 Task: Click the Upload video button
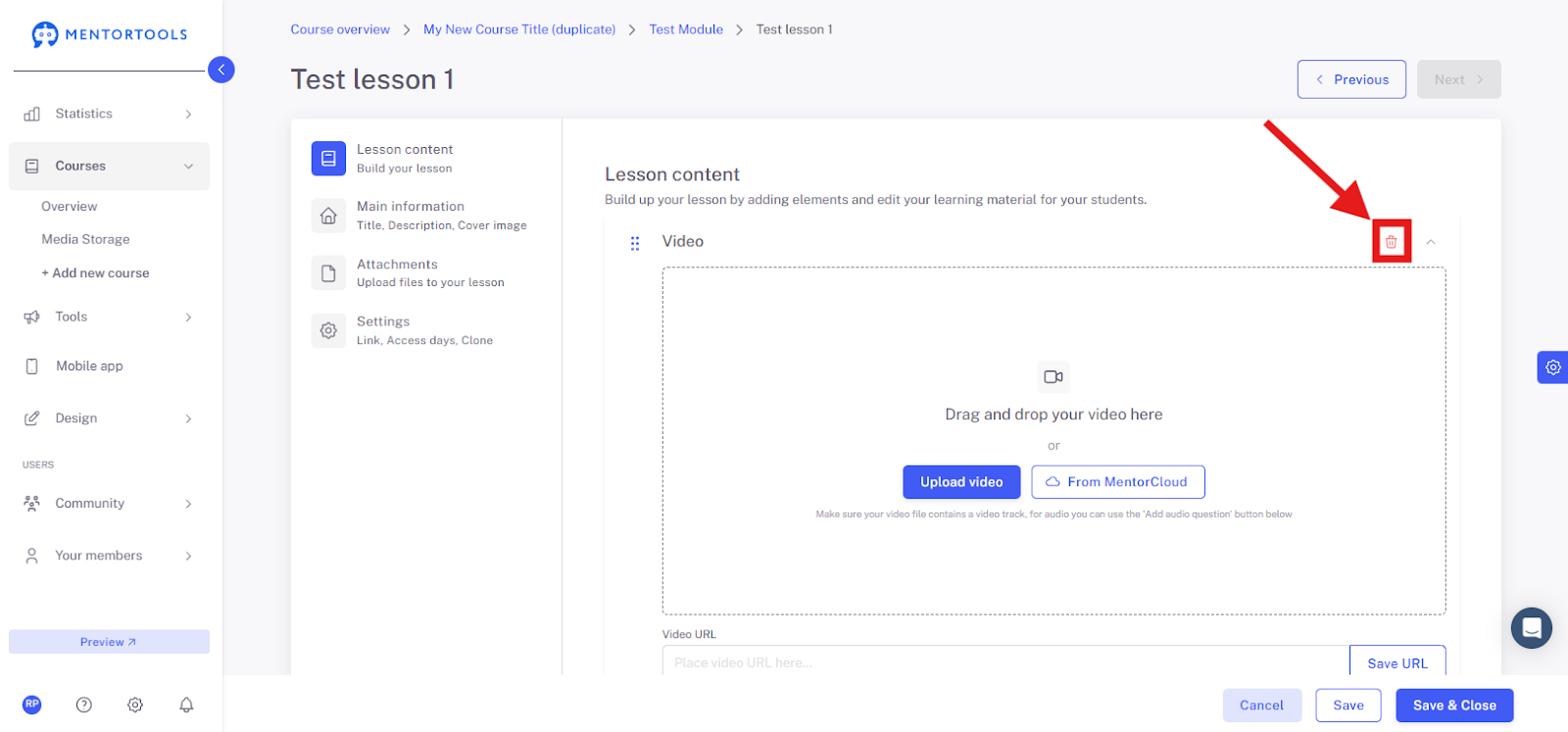[961, 482]
